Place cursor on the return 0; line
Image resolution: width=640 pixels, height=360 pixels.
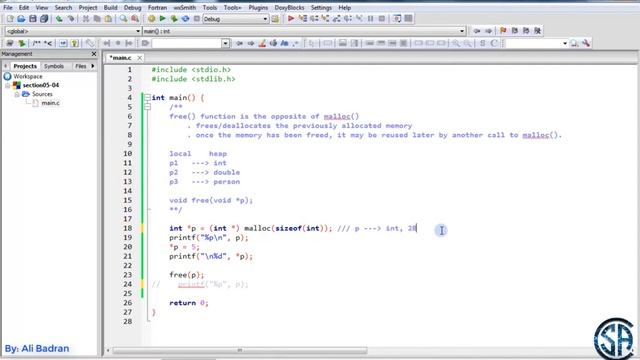pos(189,303)
